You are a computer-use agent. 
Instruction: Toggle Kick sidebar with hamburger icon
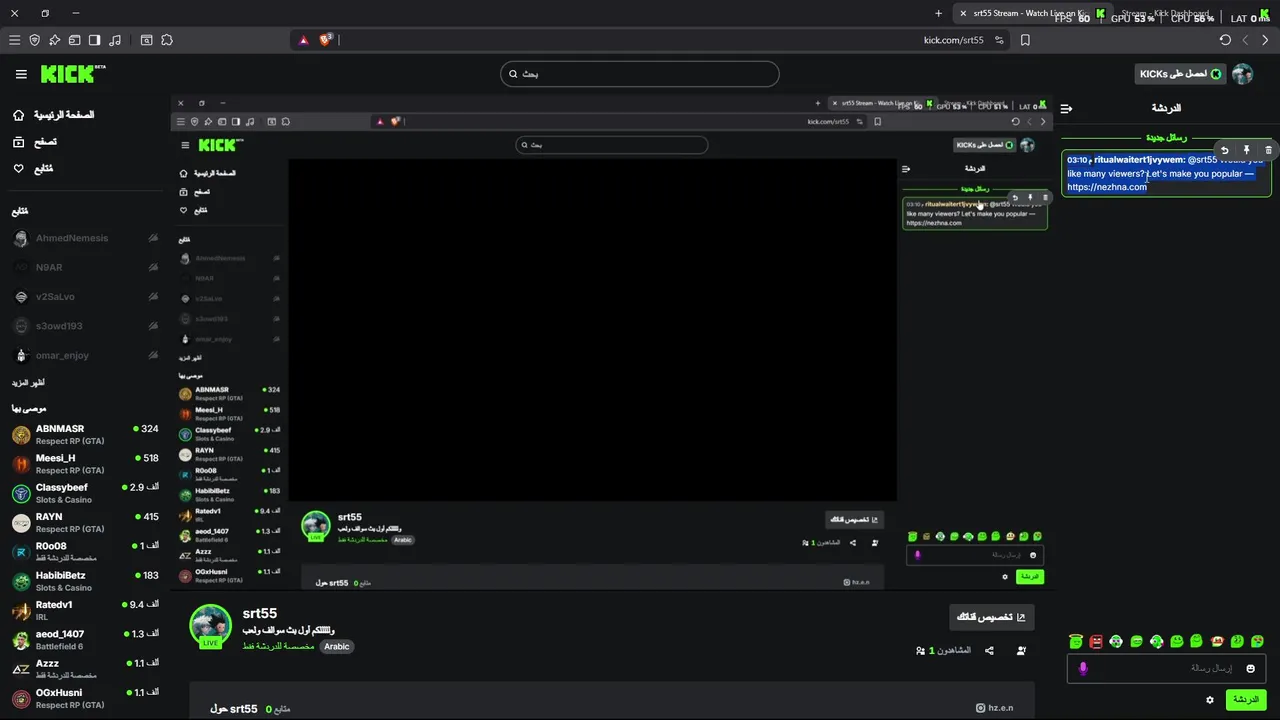click(21, 74)
